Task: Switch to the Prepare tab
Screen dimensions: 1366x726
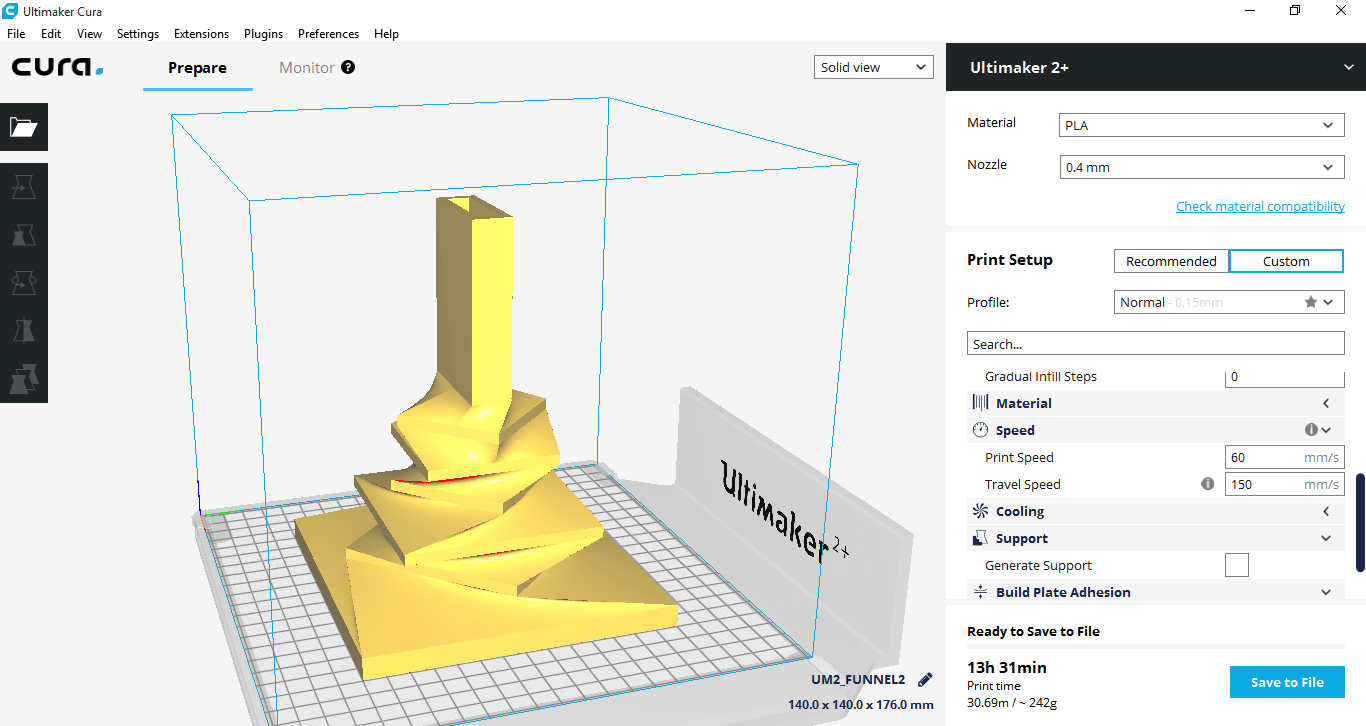Action: 197,68
